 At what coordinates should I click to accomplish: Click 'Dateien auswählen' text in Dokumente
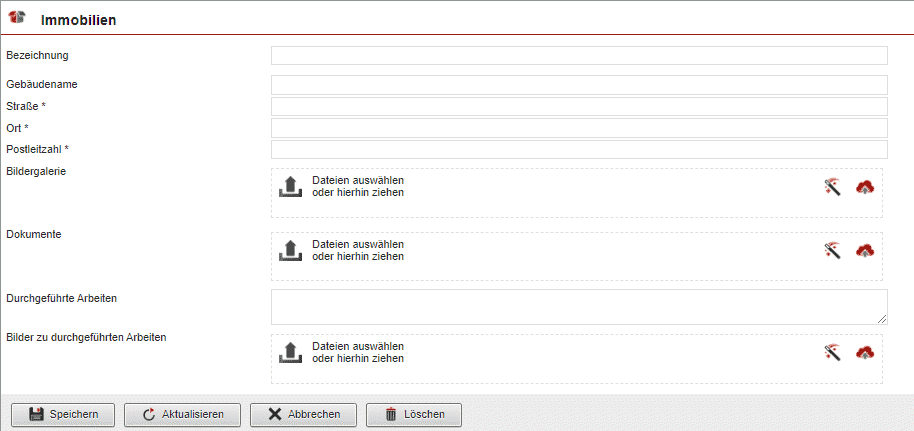click(x=358, y=244)
